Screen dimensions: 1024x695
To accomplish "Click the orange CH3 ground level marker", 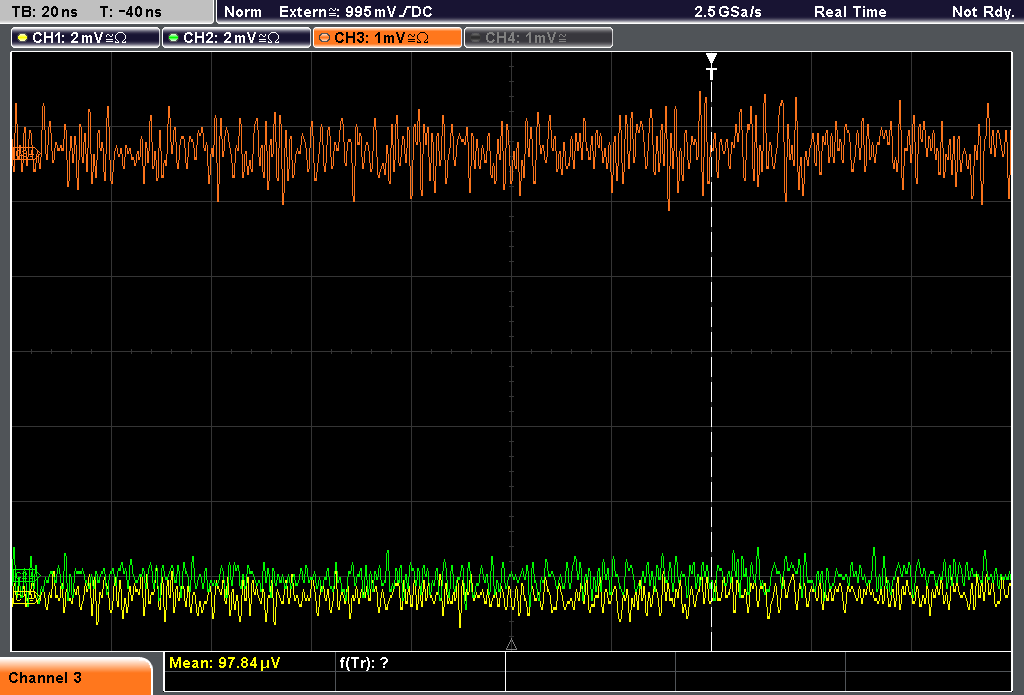I will (x=26, y=154).
